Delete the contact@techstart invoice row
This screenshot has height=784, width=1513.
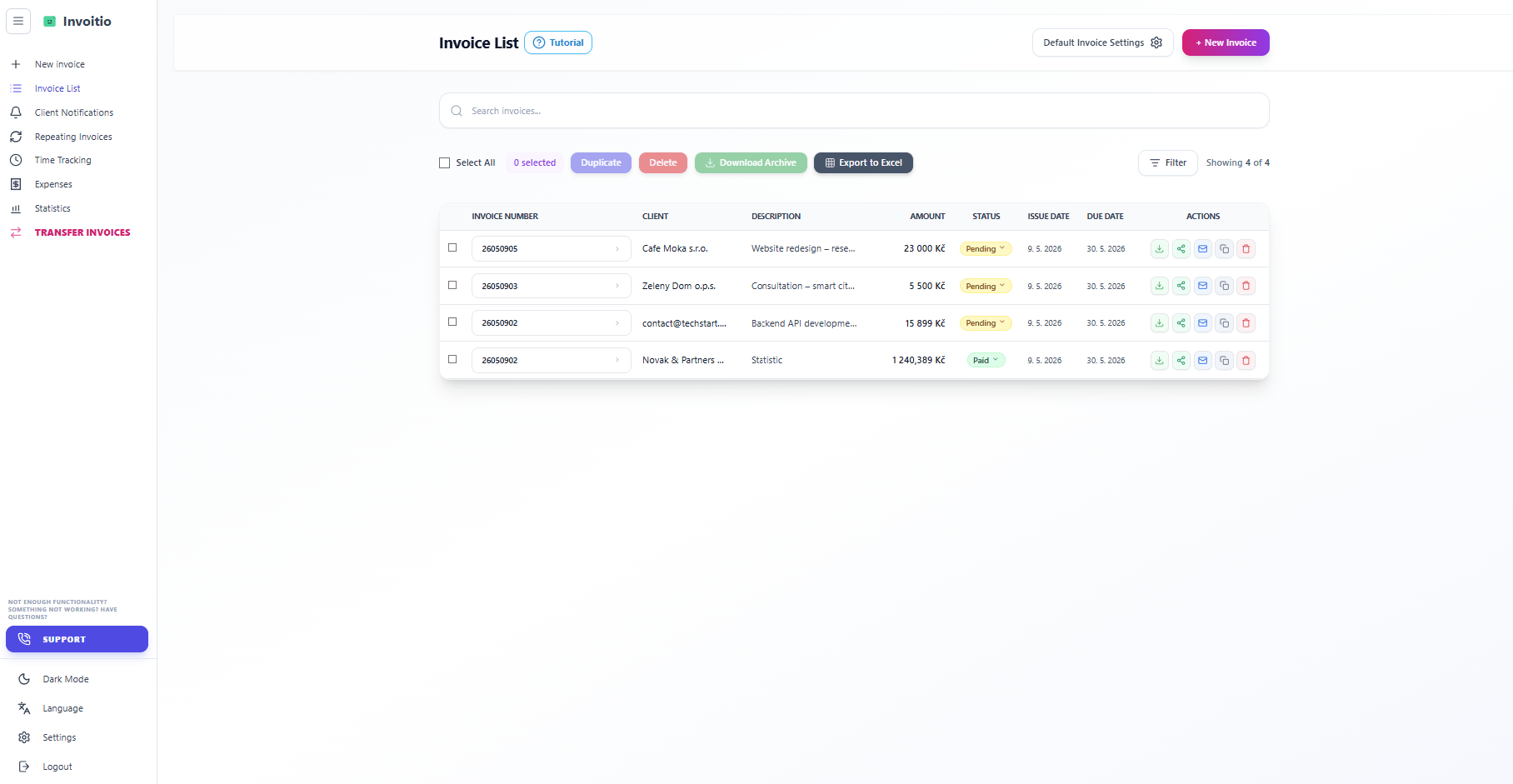pyautogui.click(x=1246, y=323)
